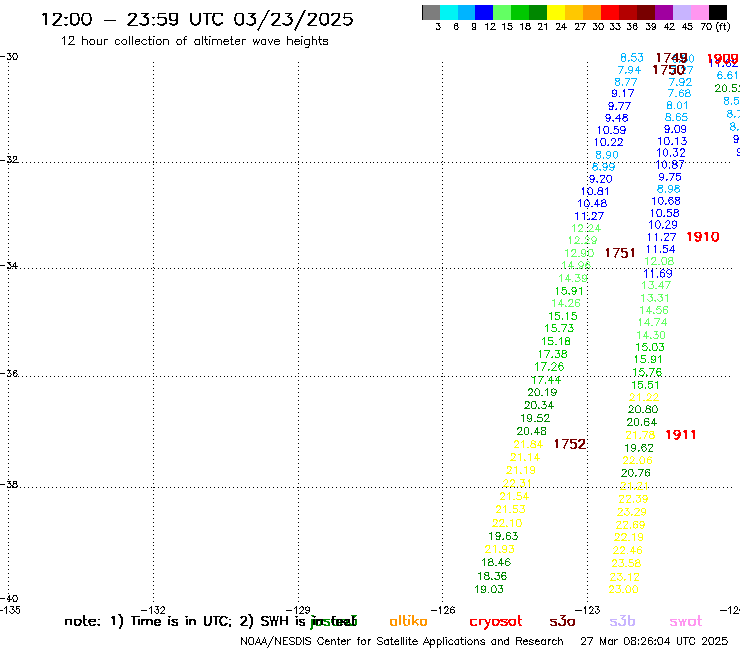Select the orange legend color swatch
Screen dimensions: 740x650
tap(592, 12)
